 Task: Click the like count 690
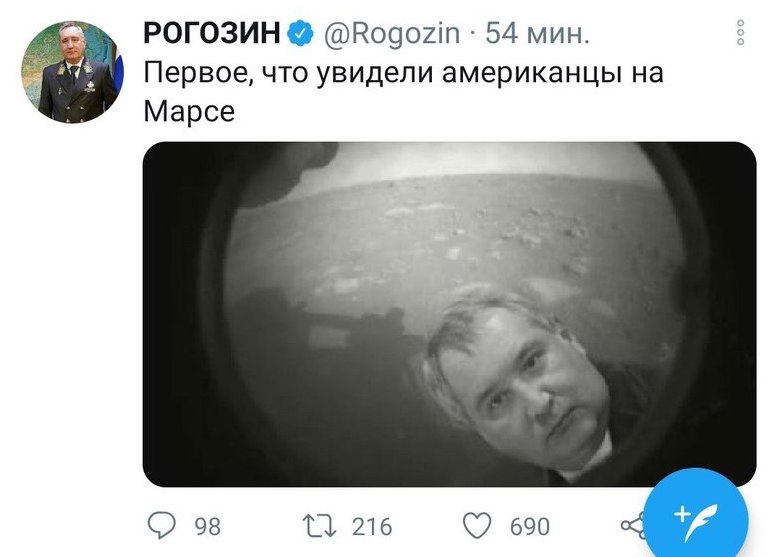530,526
